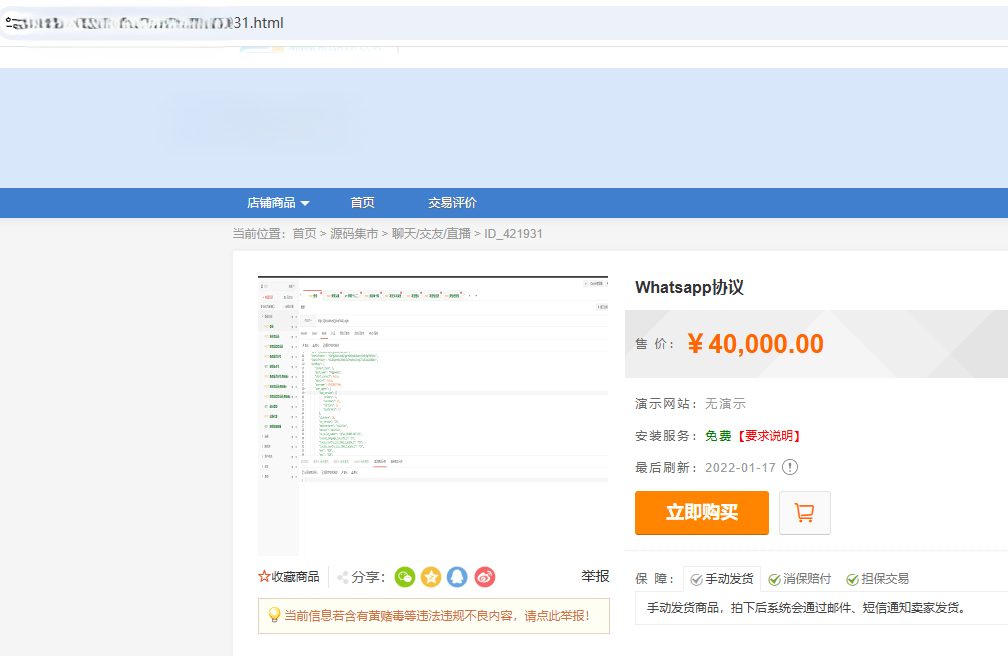
Task: Click info icon beside 2022-01-17 date
Action: tap(790, 467)
